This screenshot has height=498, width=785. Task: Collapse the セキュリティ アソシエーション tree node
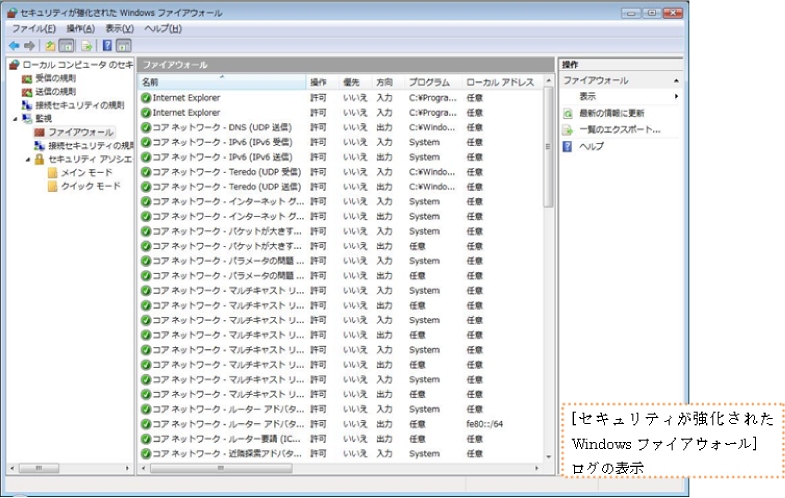28,159
